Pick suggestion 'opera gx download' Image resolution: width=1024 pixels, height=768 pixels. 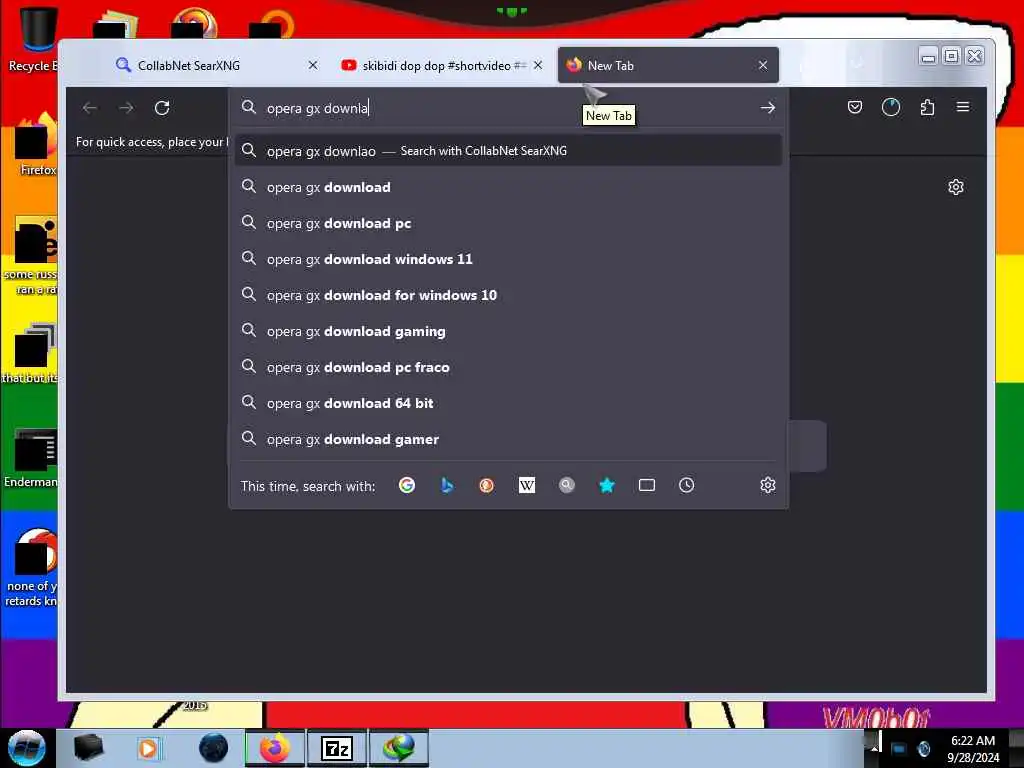(x=508, y=187)
